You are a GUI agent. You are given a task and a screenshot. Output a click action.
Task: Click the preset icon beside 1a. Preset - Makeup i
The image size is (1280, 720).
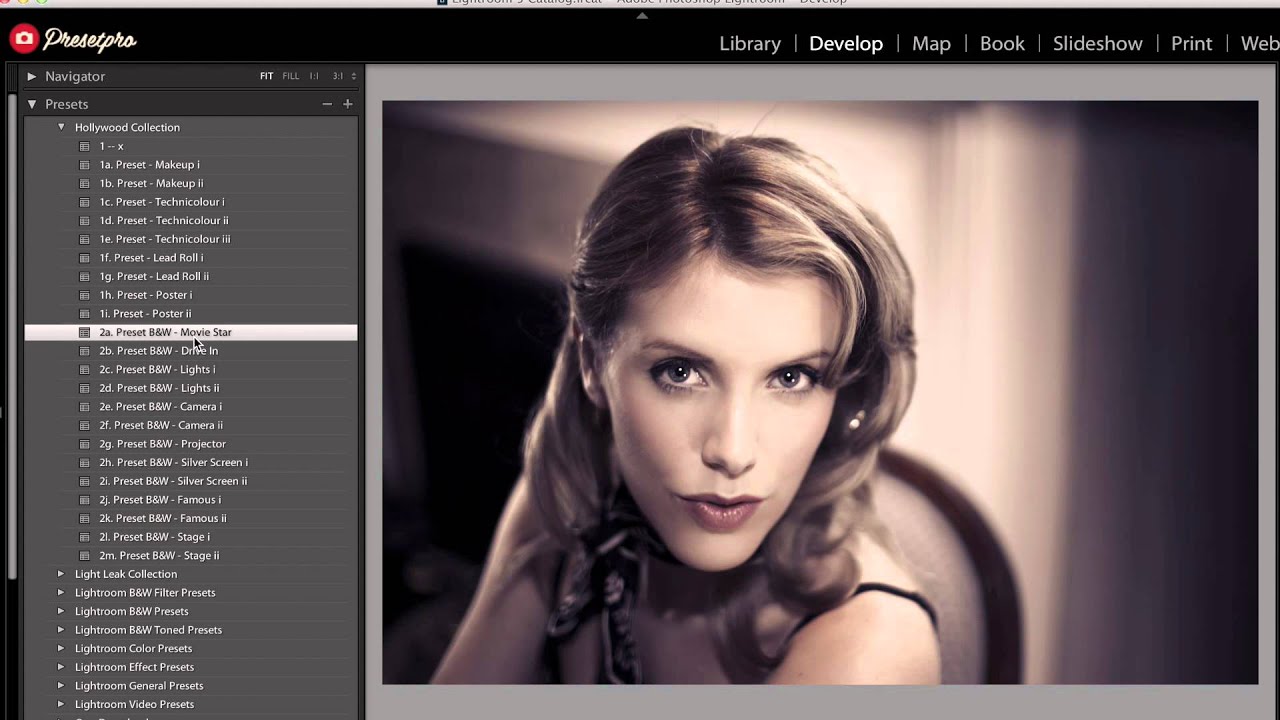click(85, 165)
